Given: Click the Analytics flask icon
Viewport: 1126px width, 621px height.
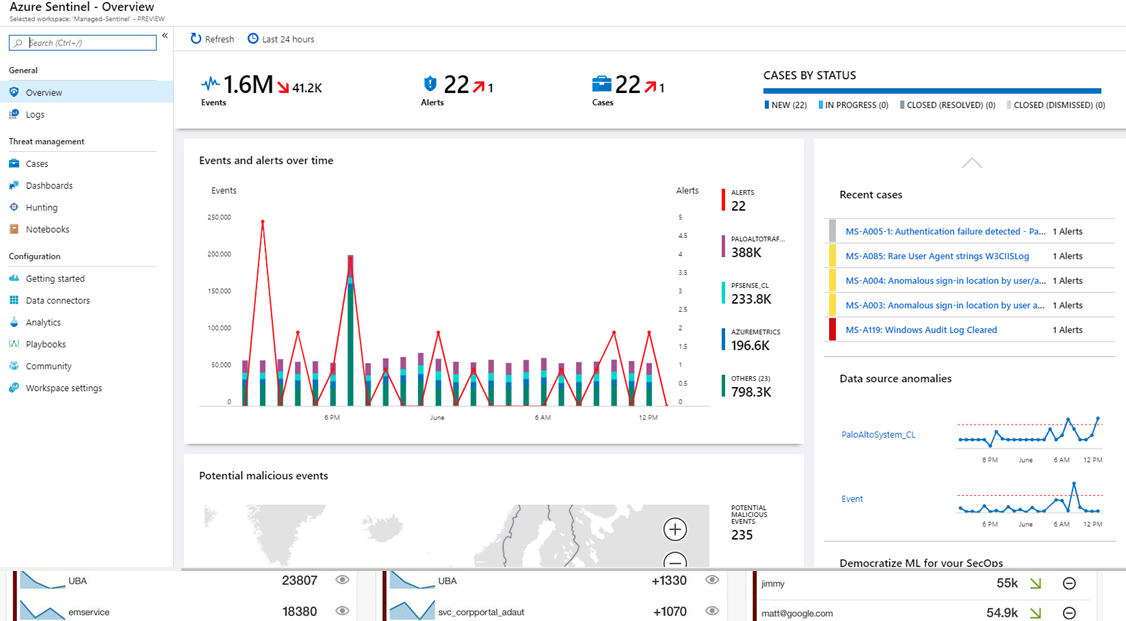Looking at the screenshot, I should 14,322.
